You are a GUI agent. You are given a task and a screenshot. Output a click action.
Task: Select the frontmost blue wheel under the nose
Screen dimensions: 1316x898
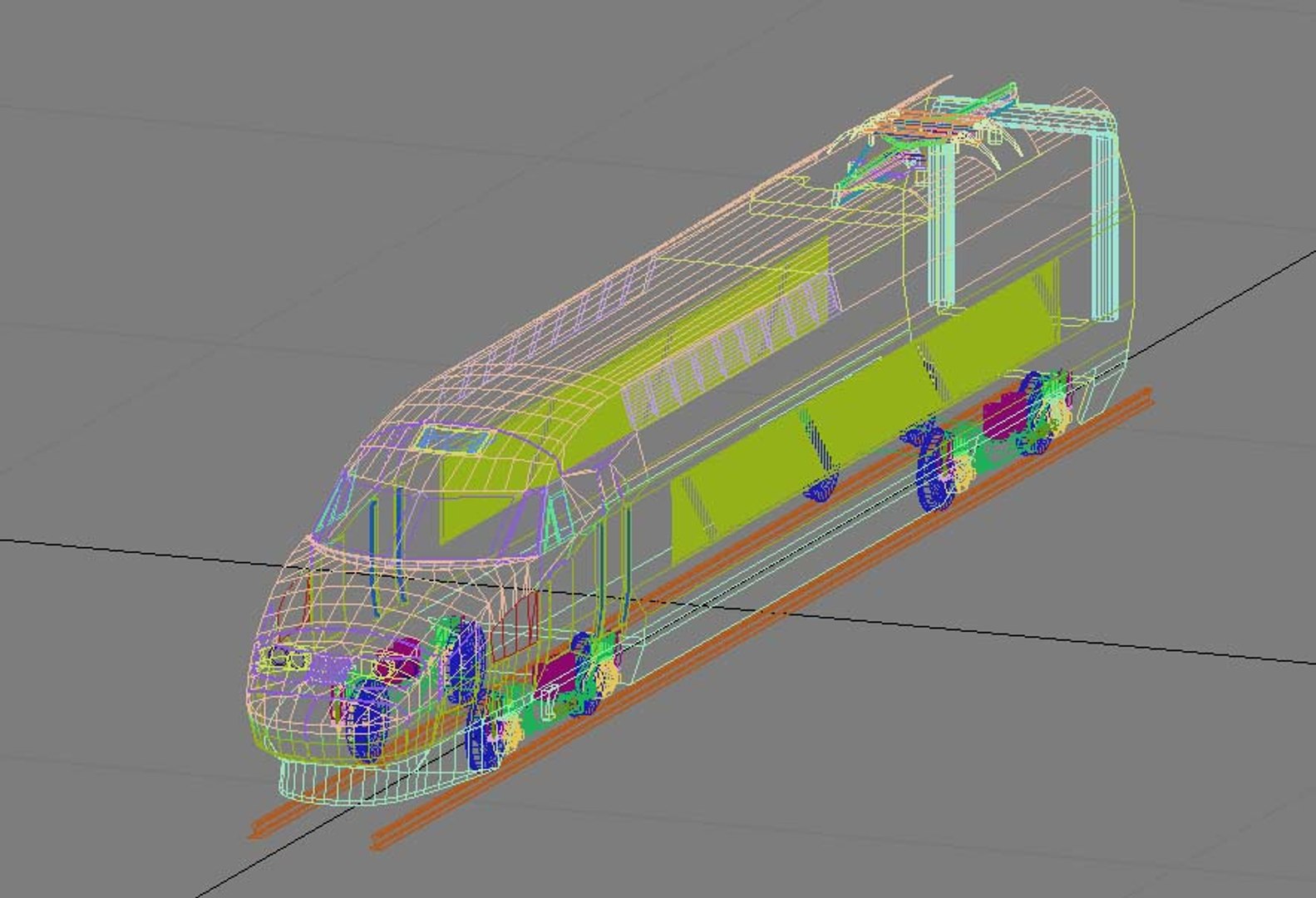367,720
